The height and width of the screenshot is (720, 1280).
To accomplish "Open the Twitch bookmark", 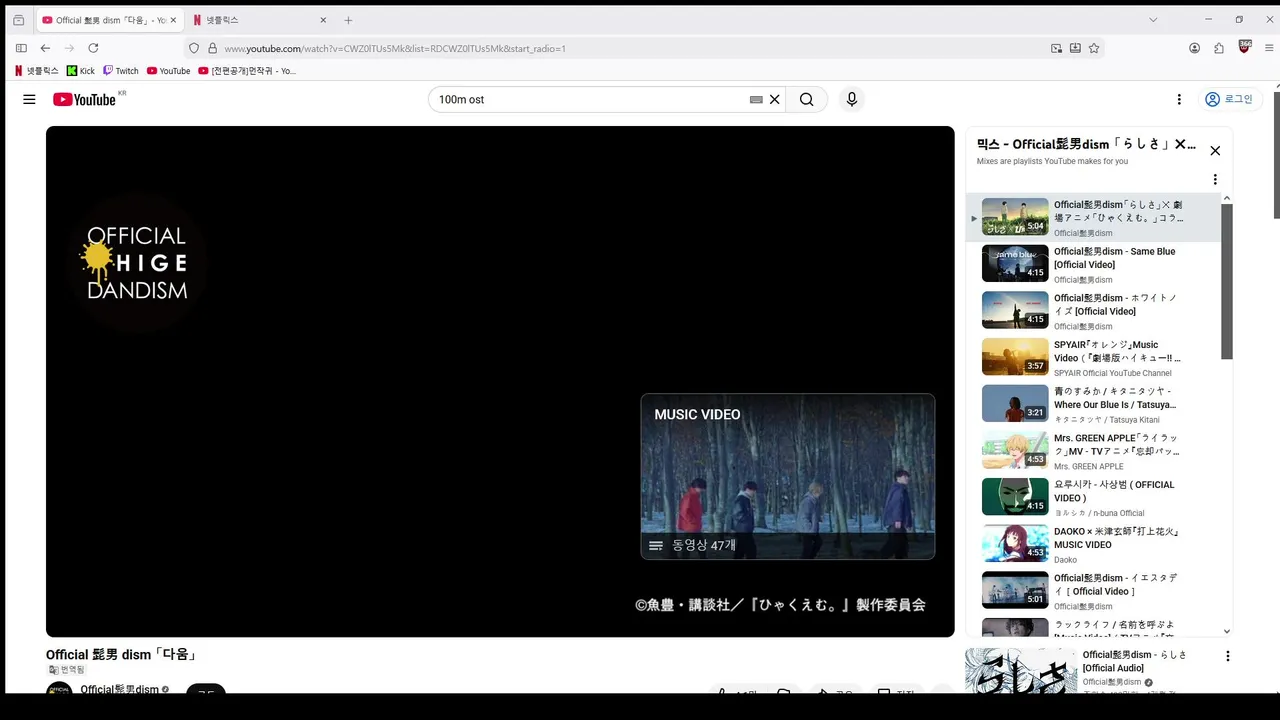I will 121,71.
